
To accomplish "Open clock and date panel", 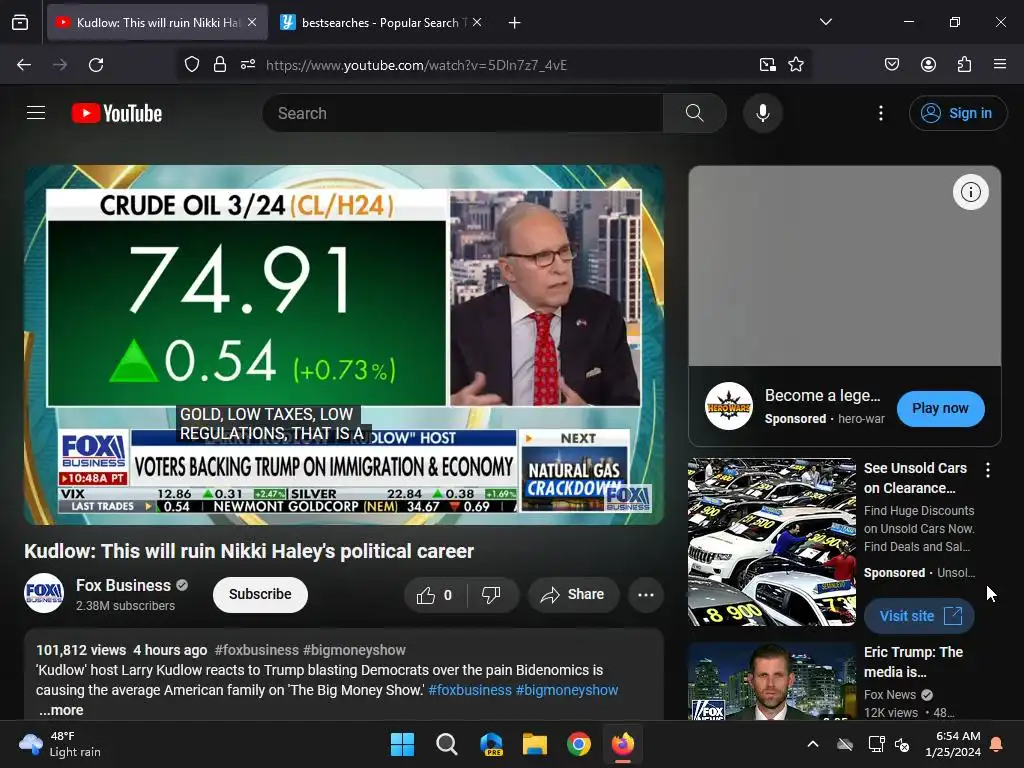I will coord(953,744).
